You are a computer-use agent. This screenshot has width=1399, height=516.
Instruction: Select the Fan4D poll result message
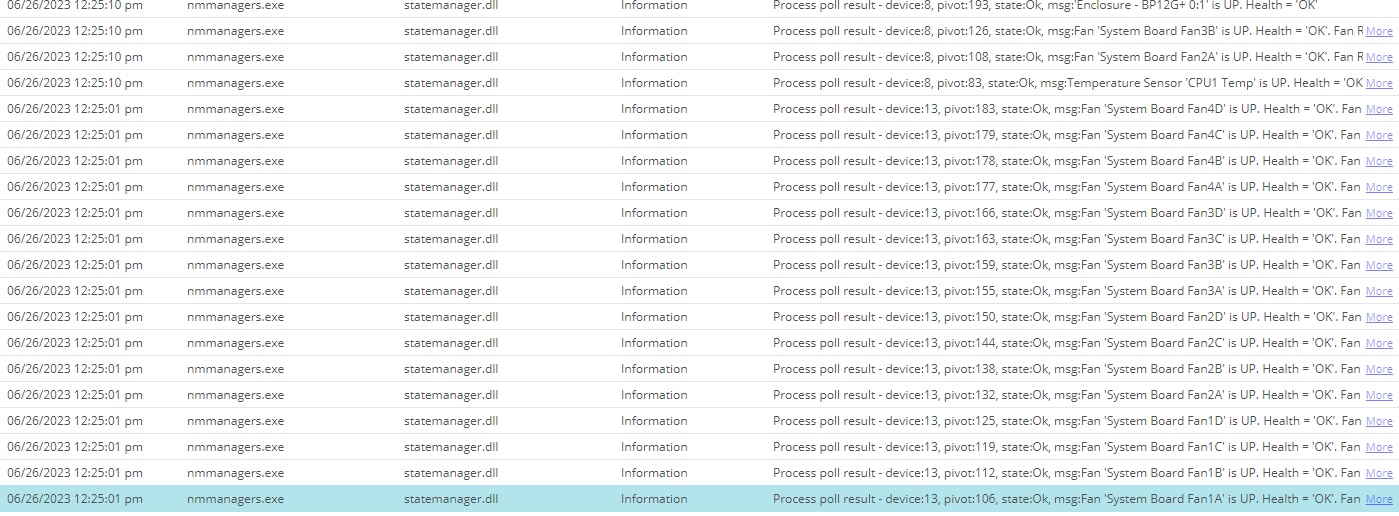[x=1068, y=109]
